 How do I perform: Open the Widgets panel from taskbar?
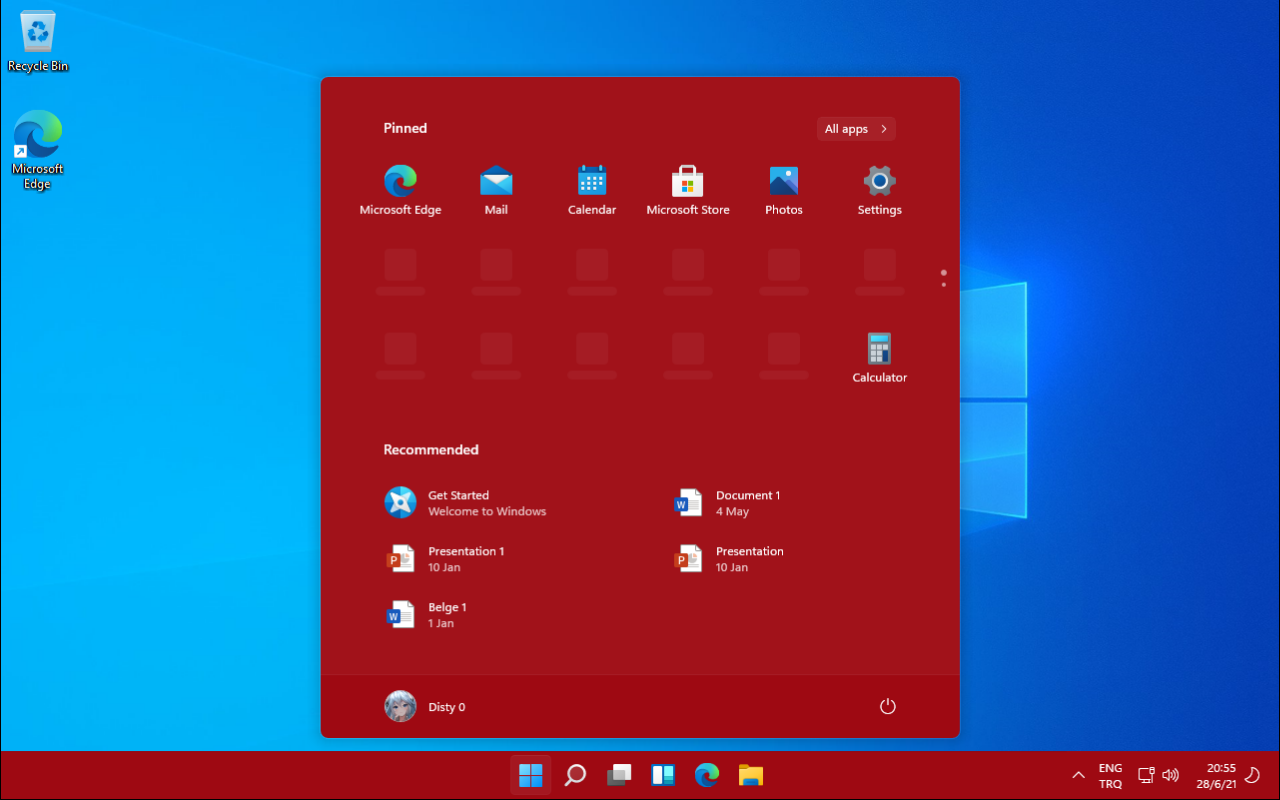click(x=663, y=775)
